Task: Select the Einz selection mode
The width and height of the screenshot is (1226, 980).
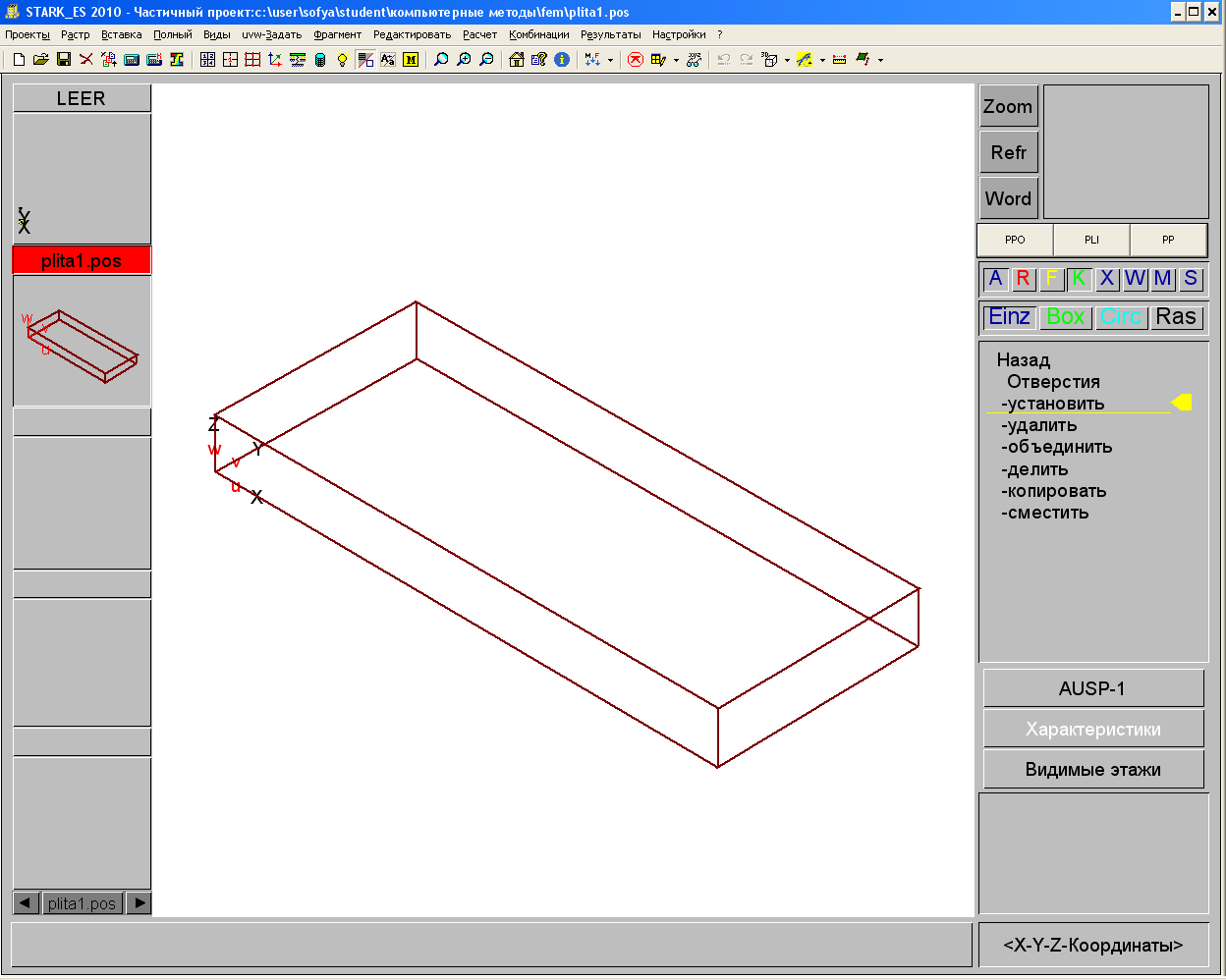Action: point(1010,317)
